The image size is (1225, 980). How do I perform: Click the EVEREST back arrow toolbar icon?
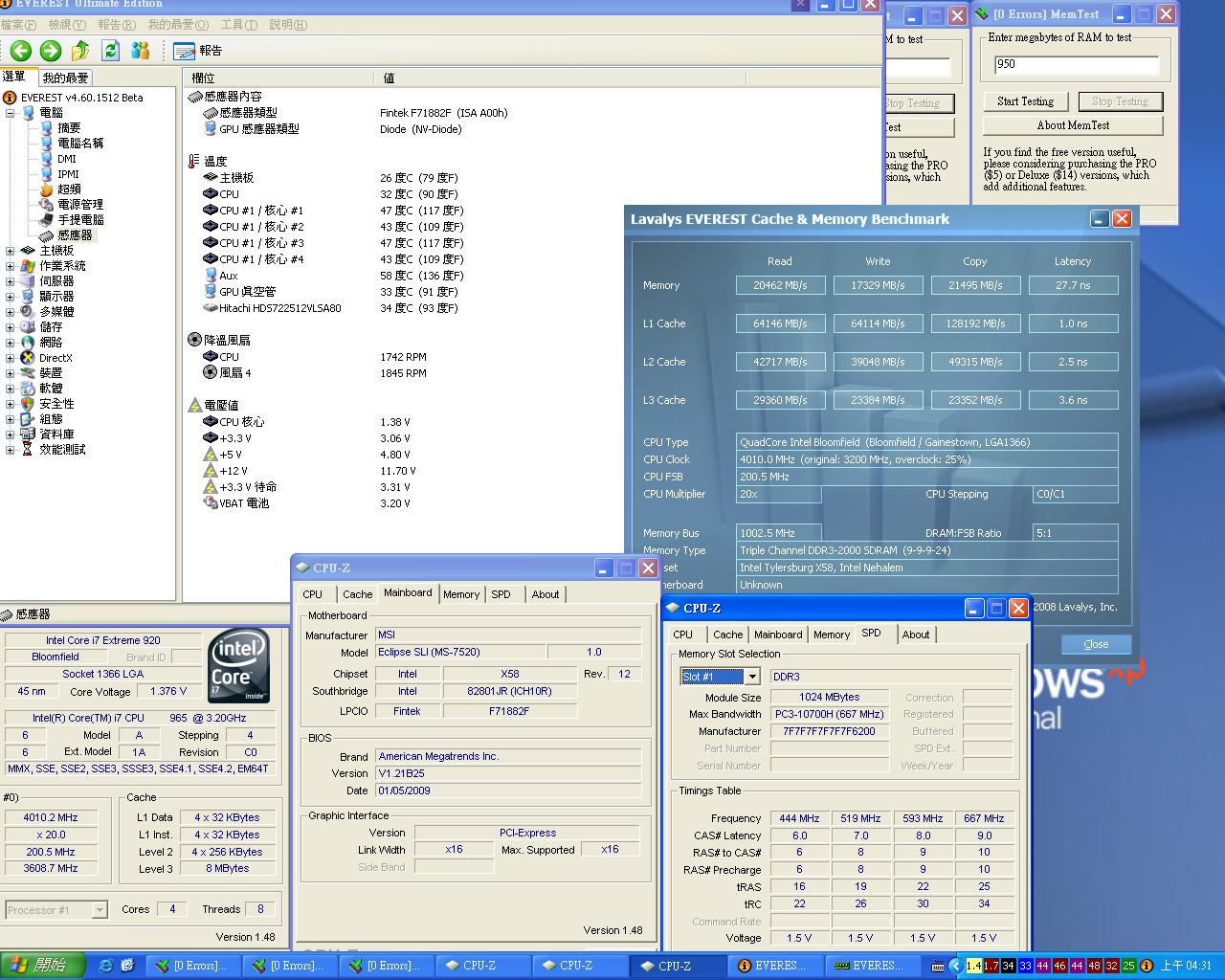pyautogui.click(x=21, y=51)
